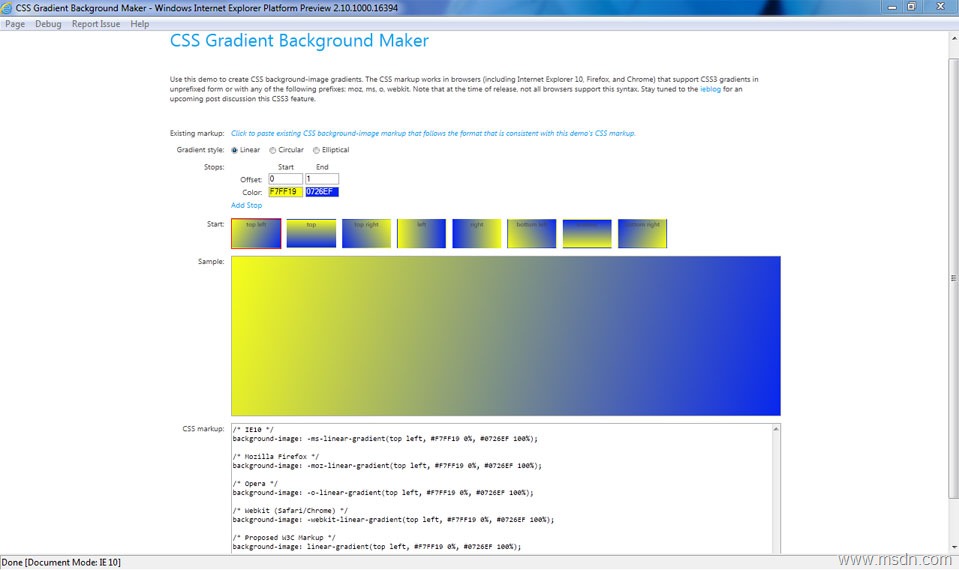Choose the 'right' gradient start thumbnail
Image resolution: width=959 pixels, height=570 pixels.
pyautogui.click(x=476, y=234)
